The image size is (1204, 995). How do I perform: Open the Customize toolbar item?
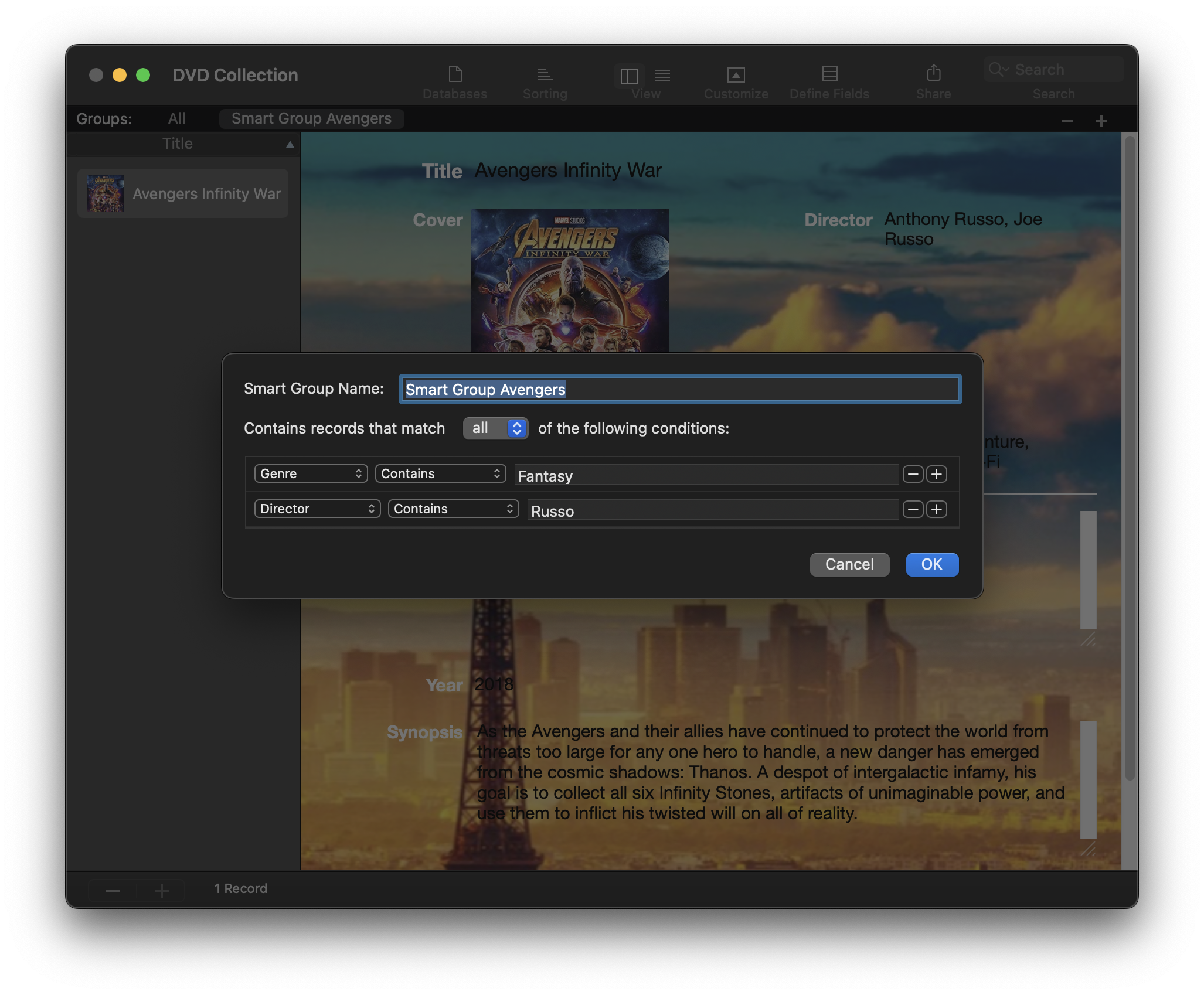click(x=736, y=82)
